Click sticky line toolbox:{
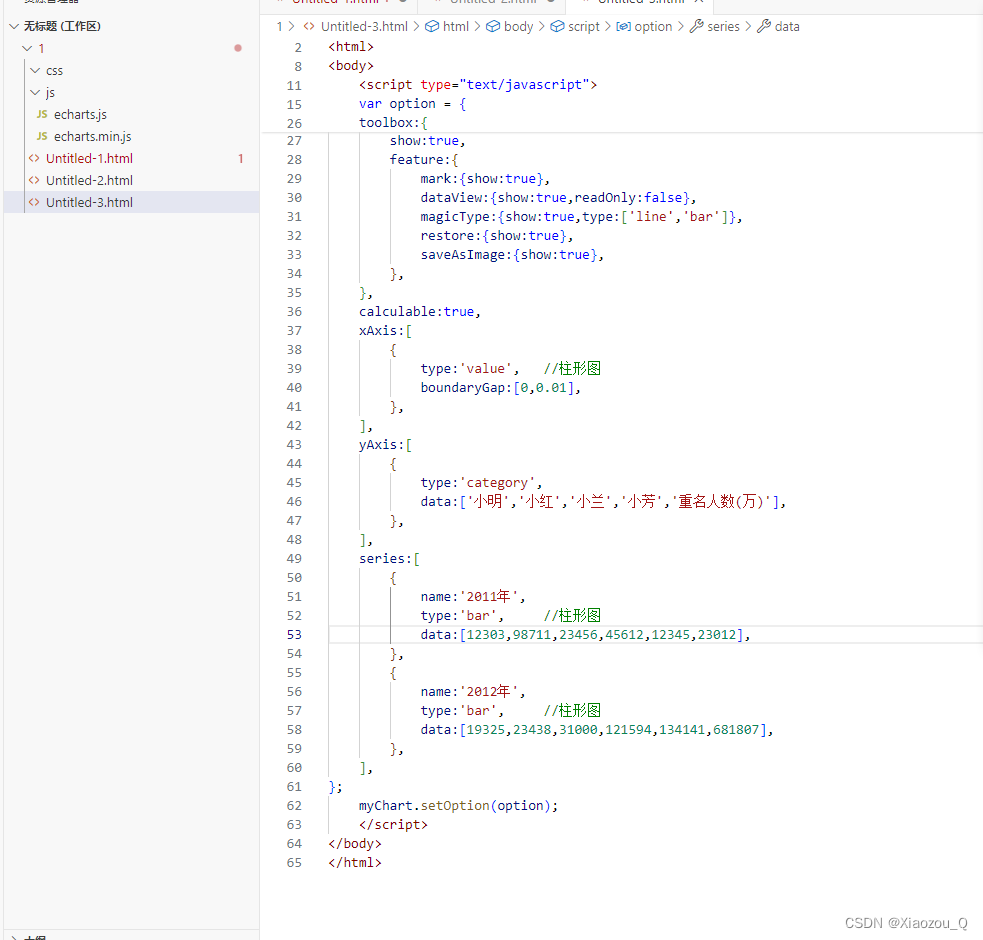Image resolution: width=983 pixels, height=940 pixels. [393, 122]
